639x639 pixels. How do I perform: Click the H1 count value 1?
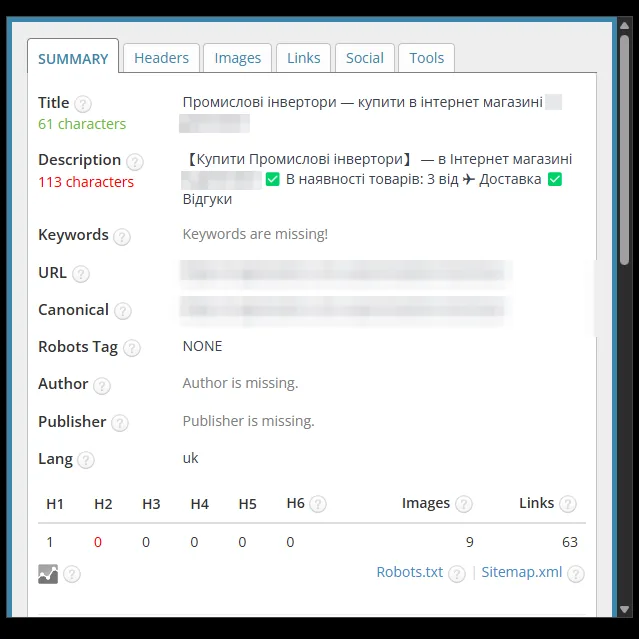point(50,542)
